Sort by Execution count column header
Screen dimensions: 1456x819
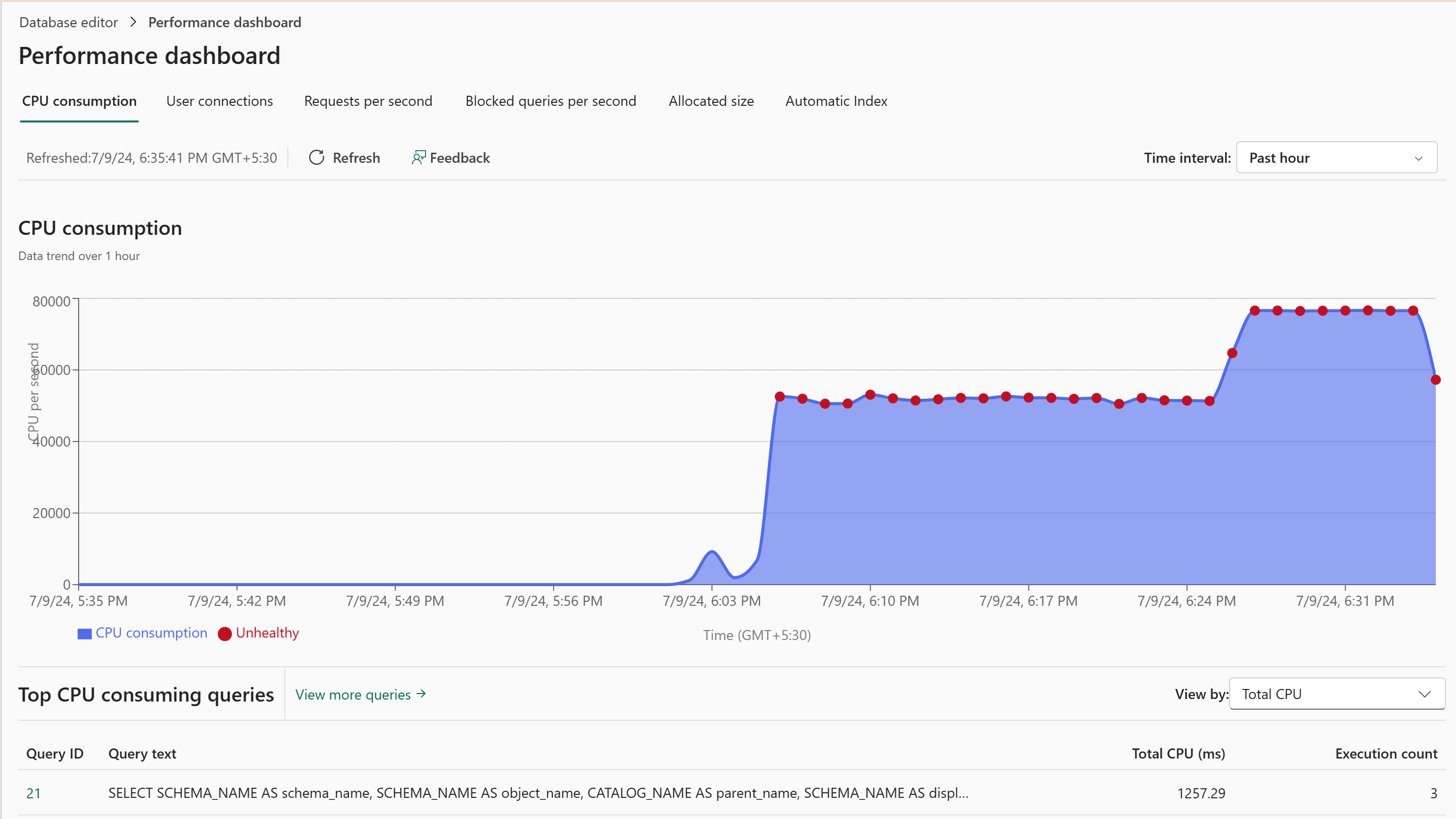[x=1386, y=753]
